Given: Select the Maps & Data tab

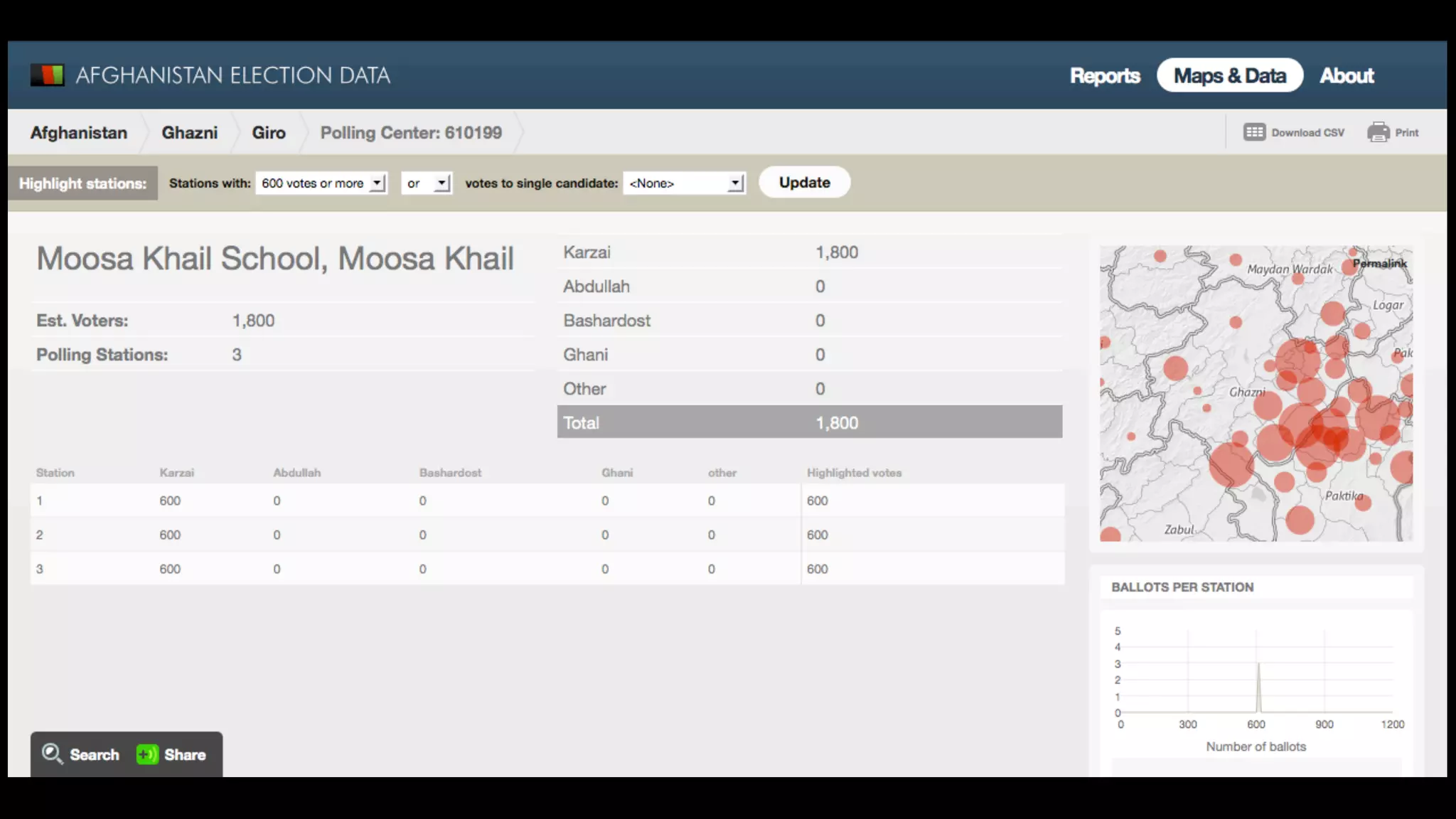Looking at the screenshot, I should pyautogui.click(x=1229, y=75).
